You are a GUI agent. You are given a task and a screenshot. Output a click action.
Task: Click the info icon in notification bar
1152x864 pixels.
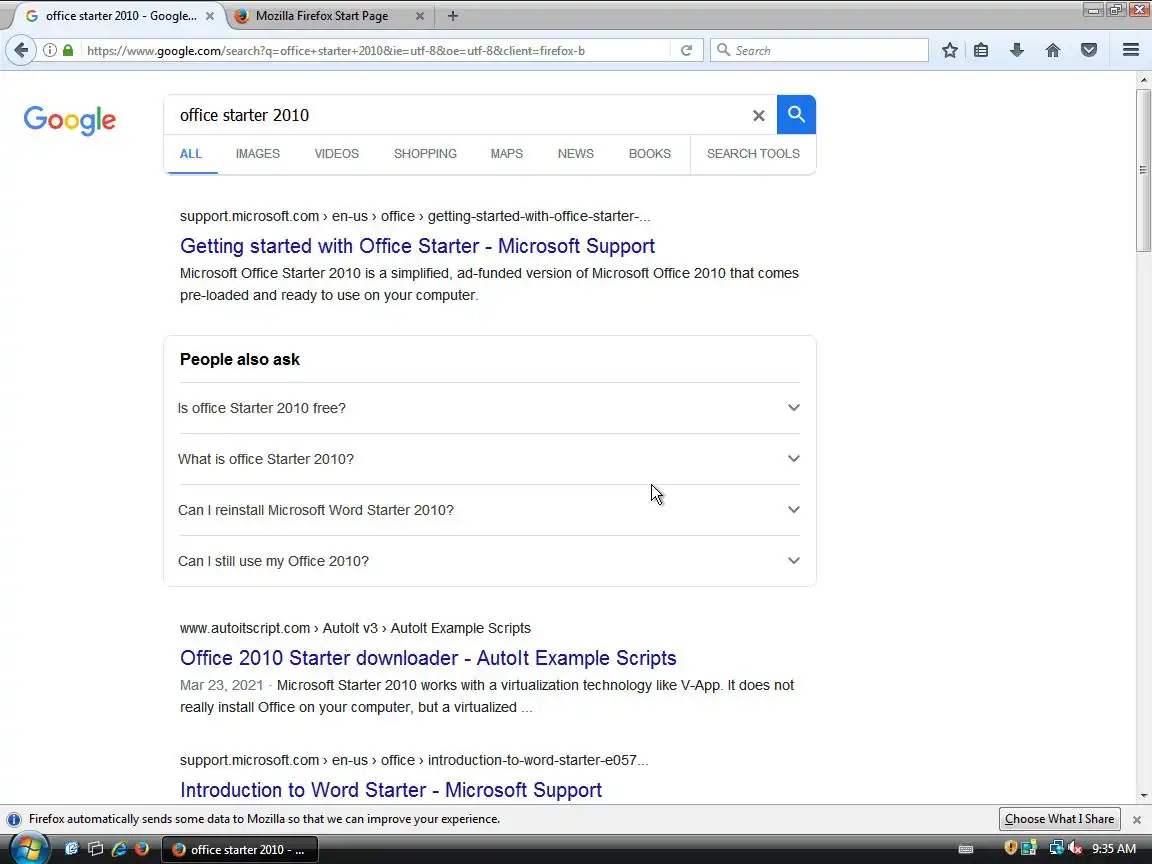[x=14, y=819]
